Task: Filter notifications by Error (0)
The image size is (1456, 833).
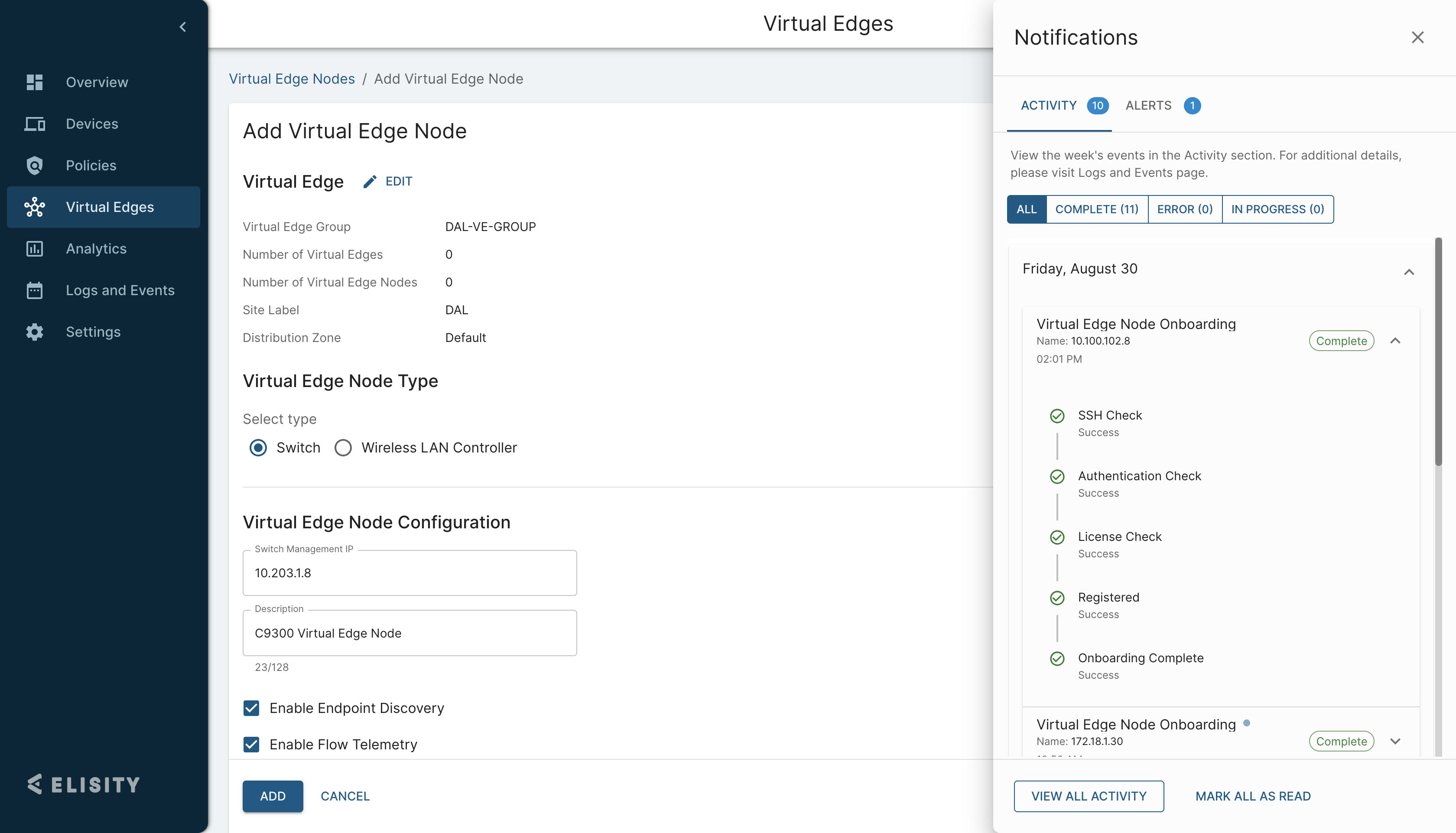Action: pos(1185,209)
